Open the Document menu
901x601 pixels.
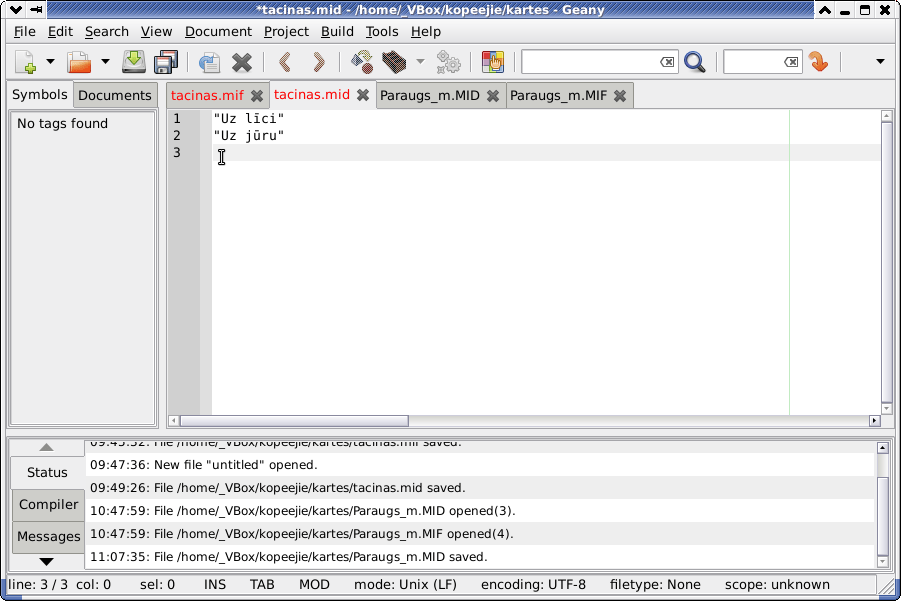[218, 32]
